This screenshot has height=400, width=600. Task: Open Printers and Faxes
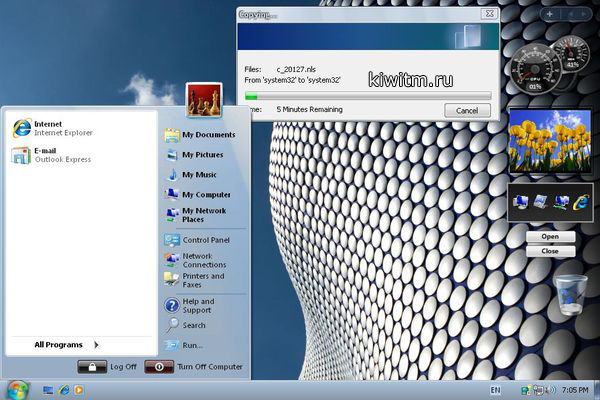click(194, 280)
